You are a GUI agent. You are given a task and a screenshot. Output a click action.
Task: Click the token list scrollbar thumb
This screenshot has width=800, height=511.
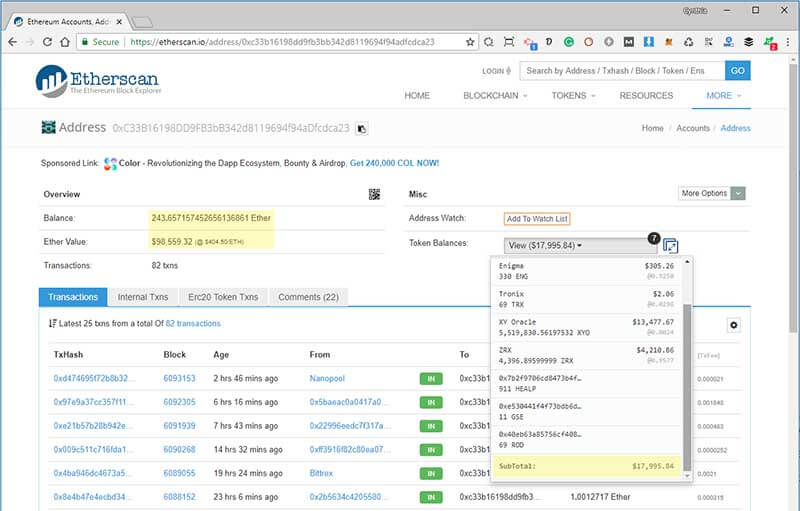click(687, 388)
